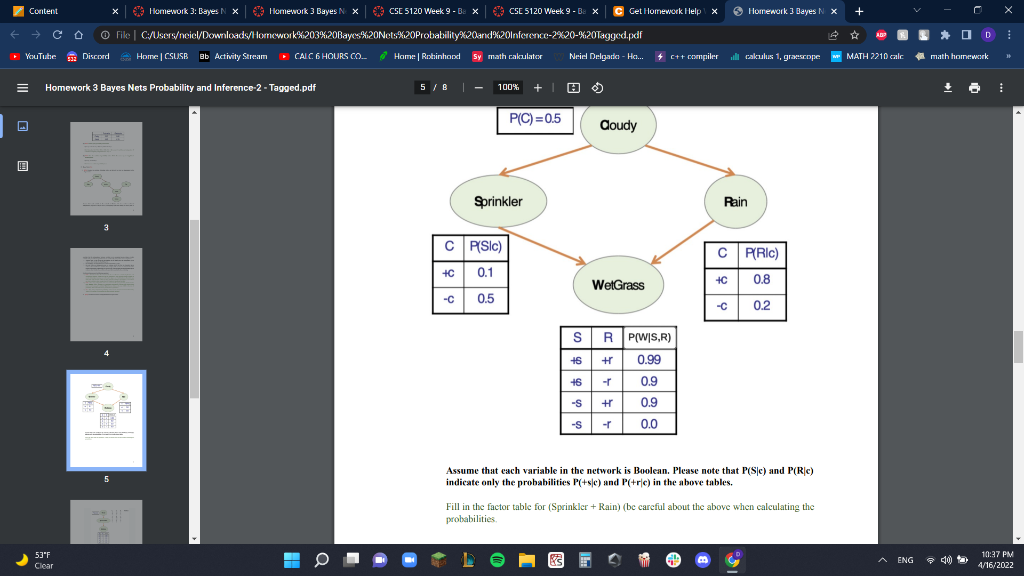Click the scroll down arrow of document

pos(1018,539)
